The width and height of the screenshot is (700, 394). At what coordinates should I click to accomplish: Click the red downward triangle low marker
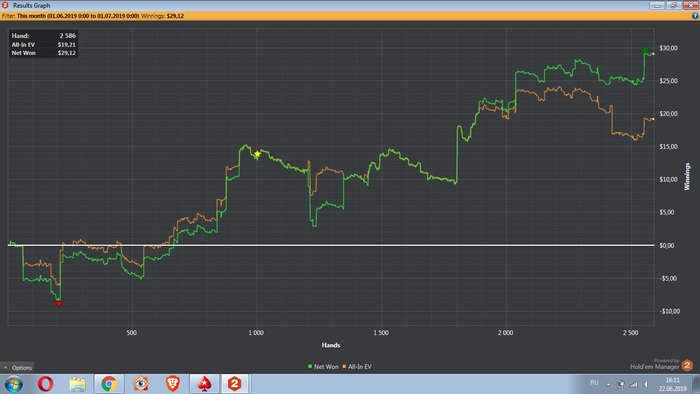pos(58,303)
